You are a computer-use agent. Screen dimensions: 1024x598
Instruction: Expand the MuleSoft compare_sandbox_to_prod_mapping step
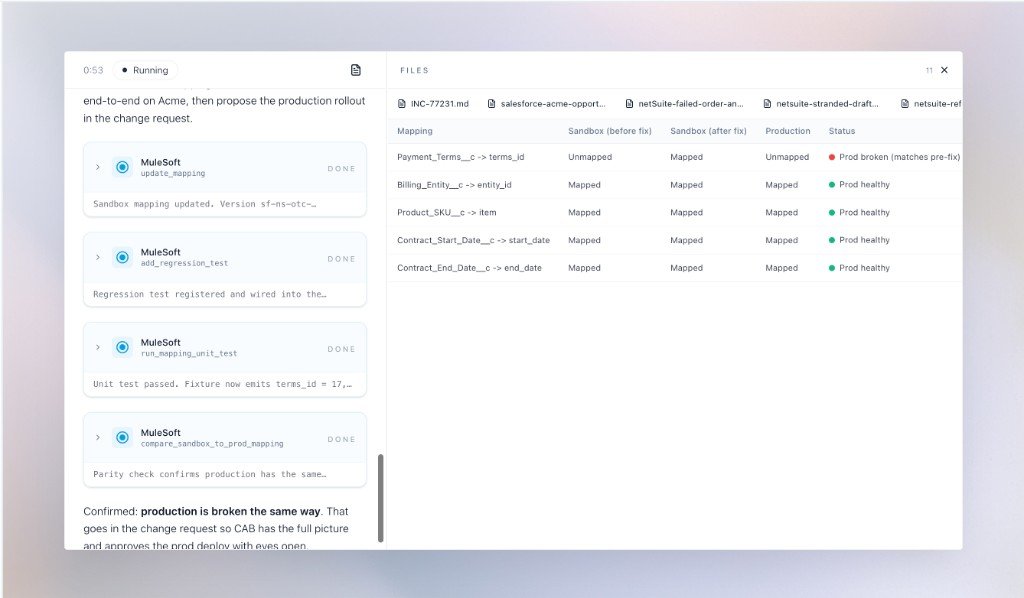pyautogui.click(x=98, y=437)
